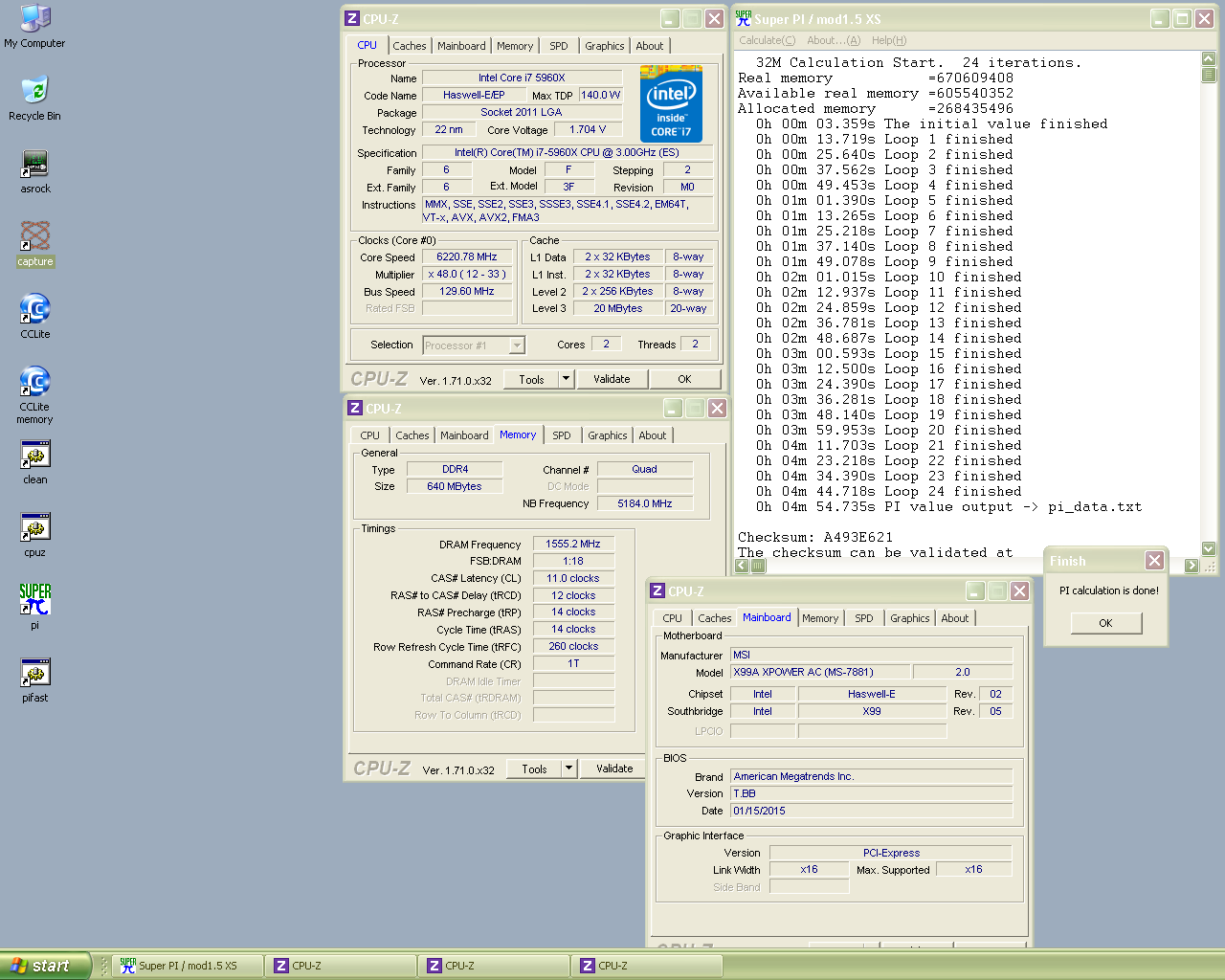
Task: Open Memory tab in CPU-Z Mainboard window
Action: (820, 618)
